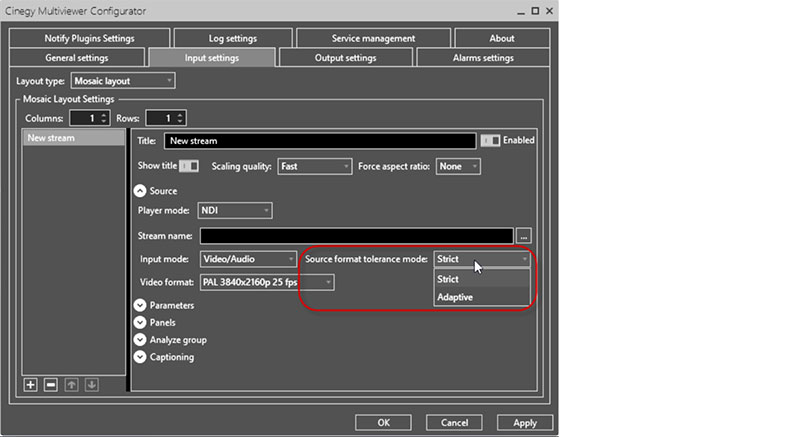This screenshot has width=800, height=437.
Task: Switch to Notify Plugins Settings tab
Action: (89, 38)
